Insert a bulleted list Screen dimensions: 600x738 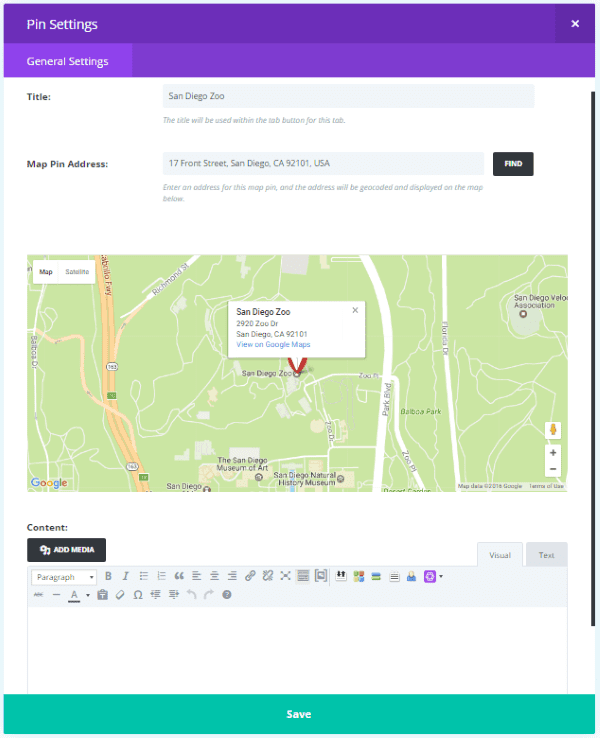coord(144,576)
